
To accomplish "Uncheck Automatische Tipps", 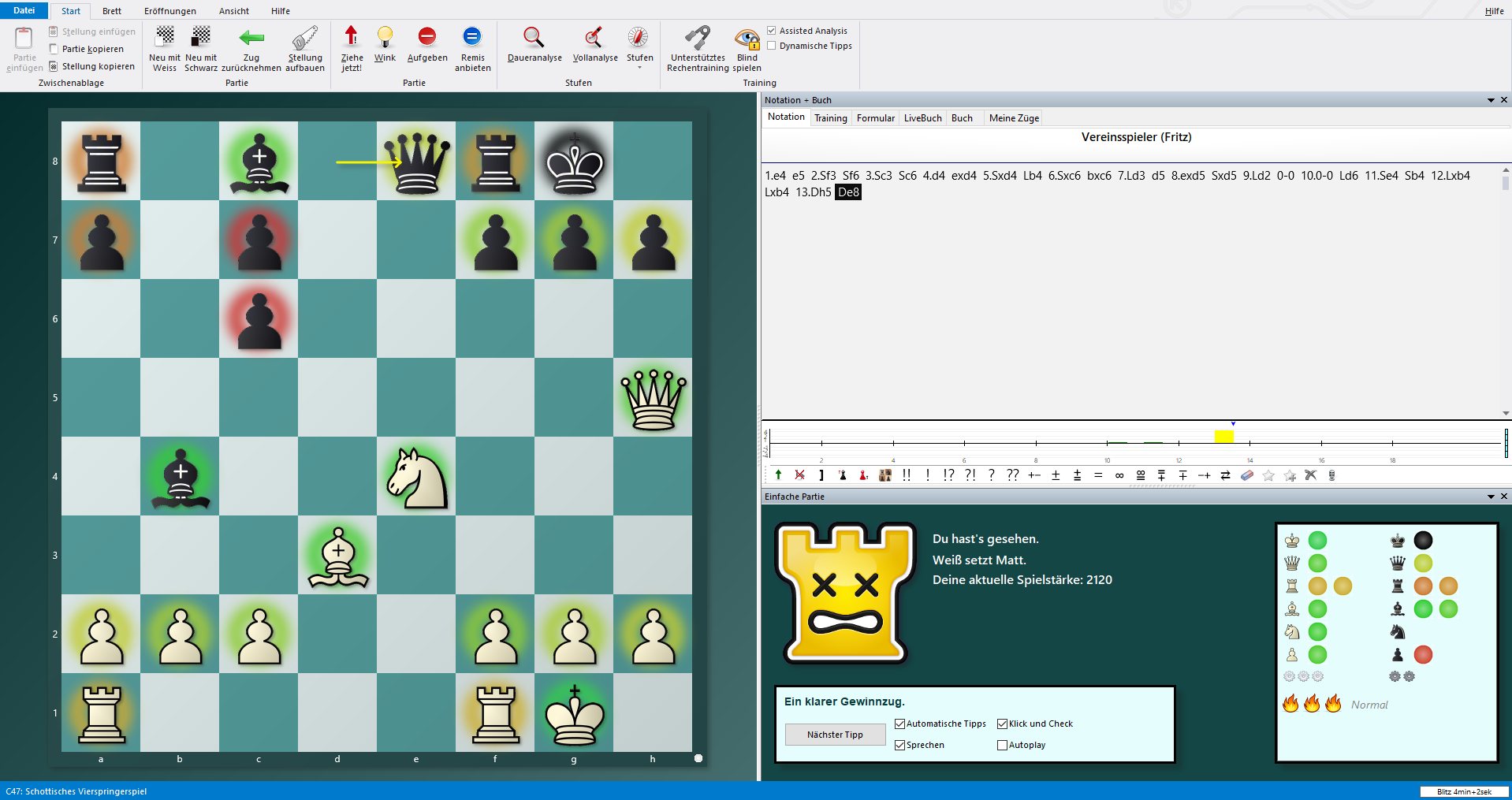I will click(899, 724).
